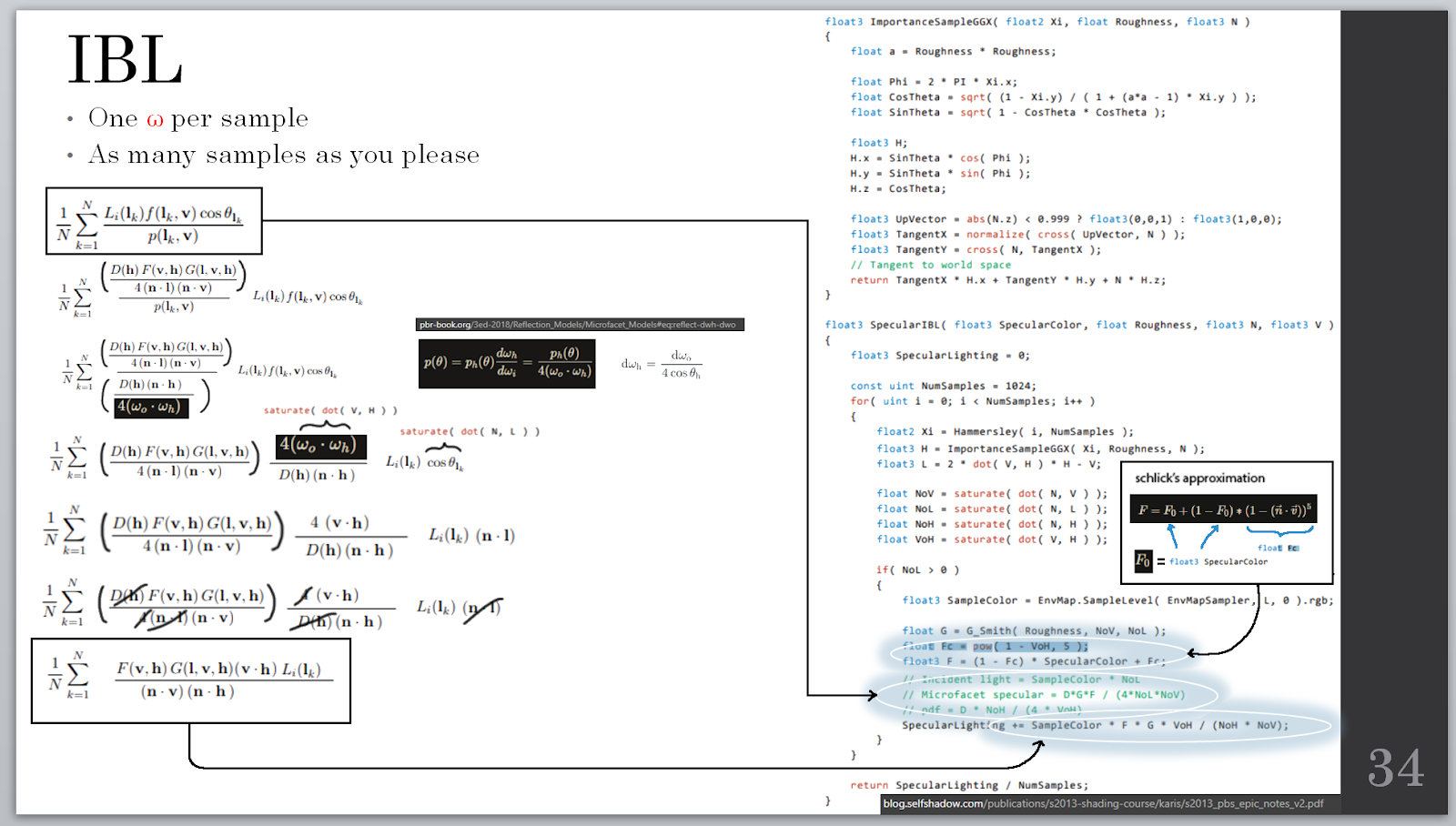The width and height of the screenshot is (1456, 826).
Task: Open the blog.selfshadow.com PDF link
Action: [1104, 803]
